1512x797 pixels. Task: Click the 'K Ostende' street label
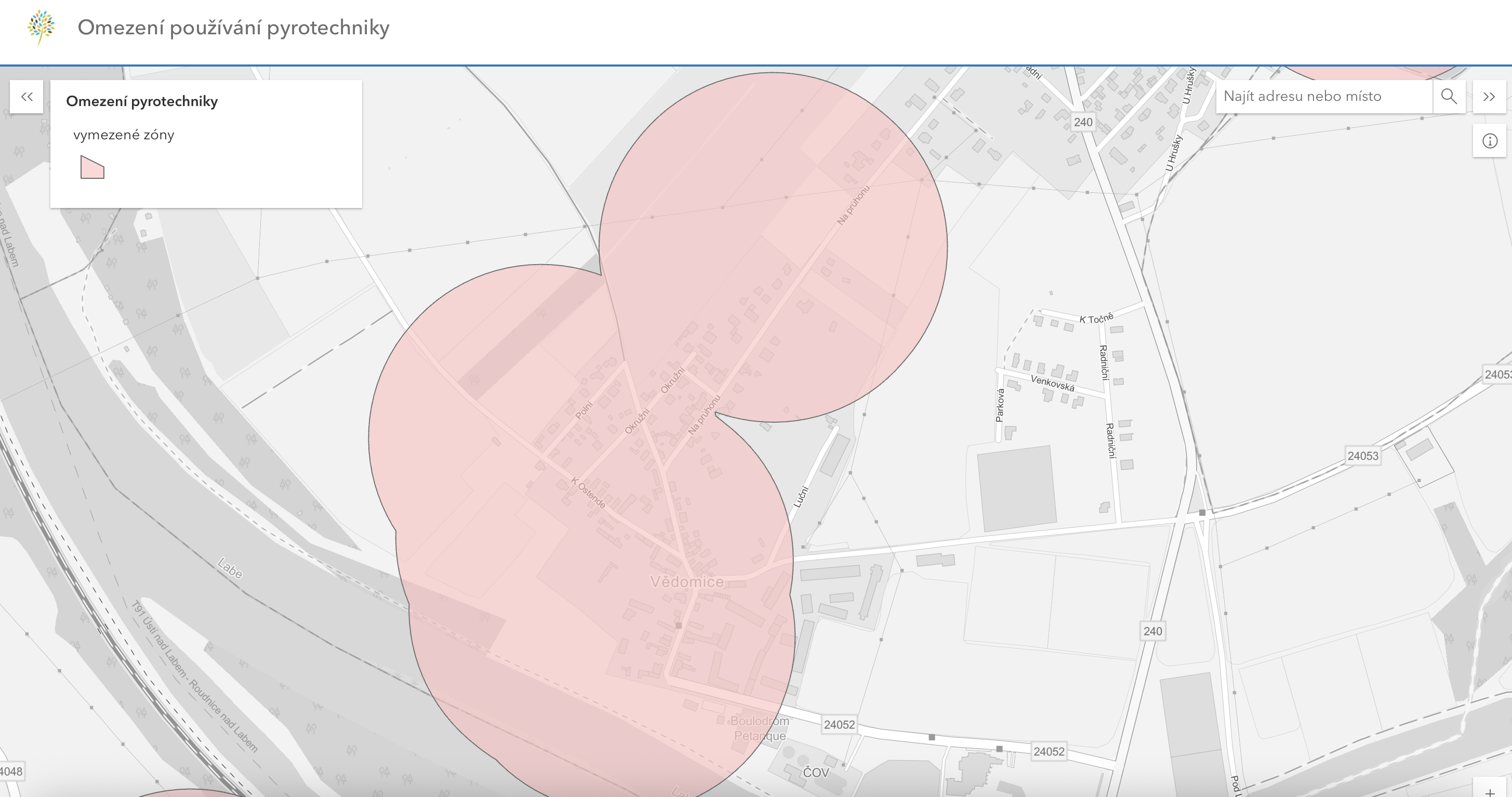pos(588,493)
